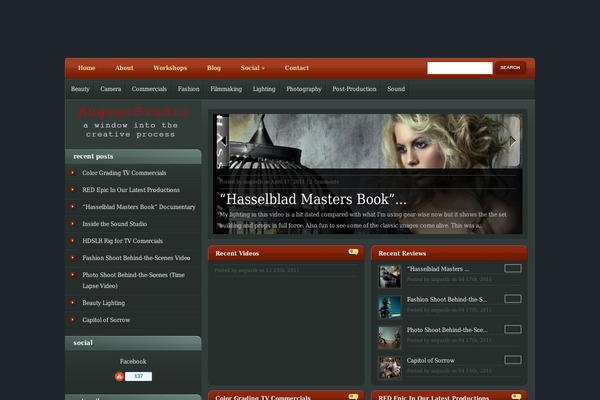The height and width of the screenshot is (400, 600).
Task: Open Hasselblad Masters review title
Action: pyautogui.click(x=438, y=269)
